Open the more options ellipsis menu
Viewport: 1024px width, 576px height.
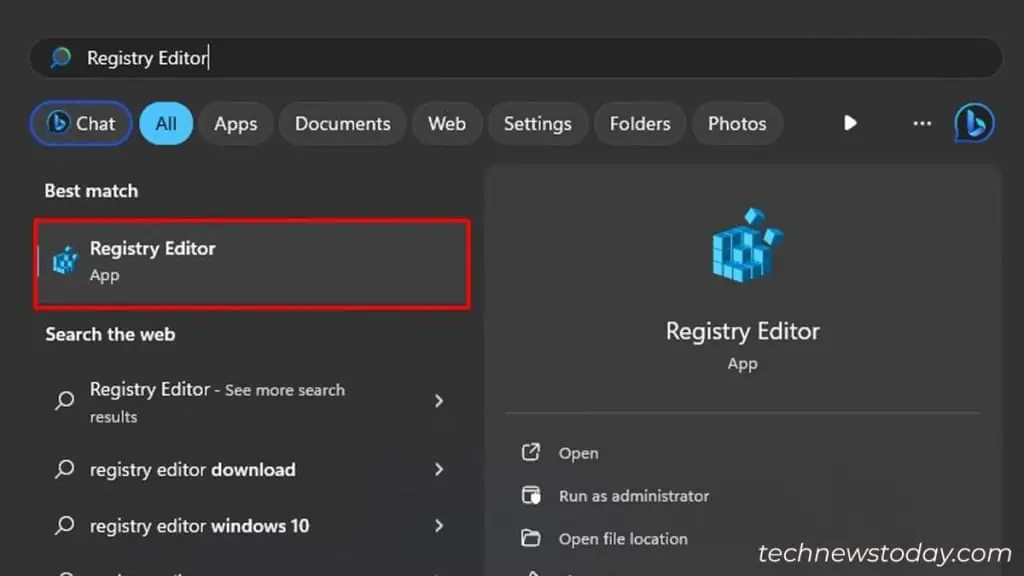[921, 122]
